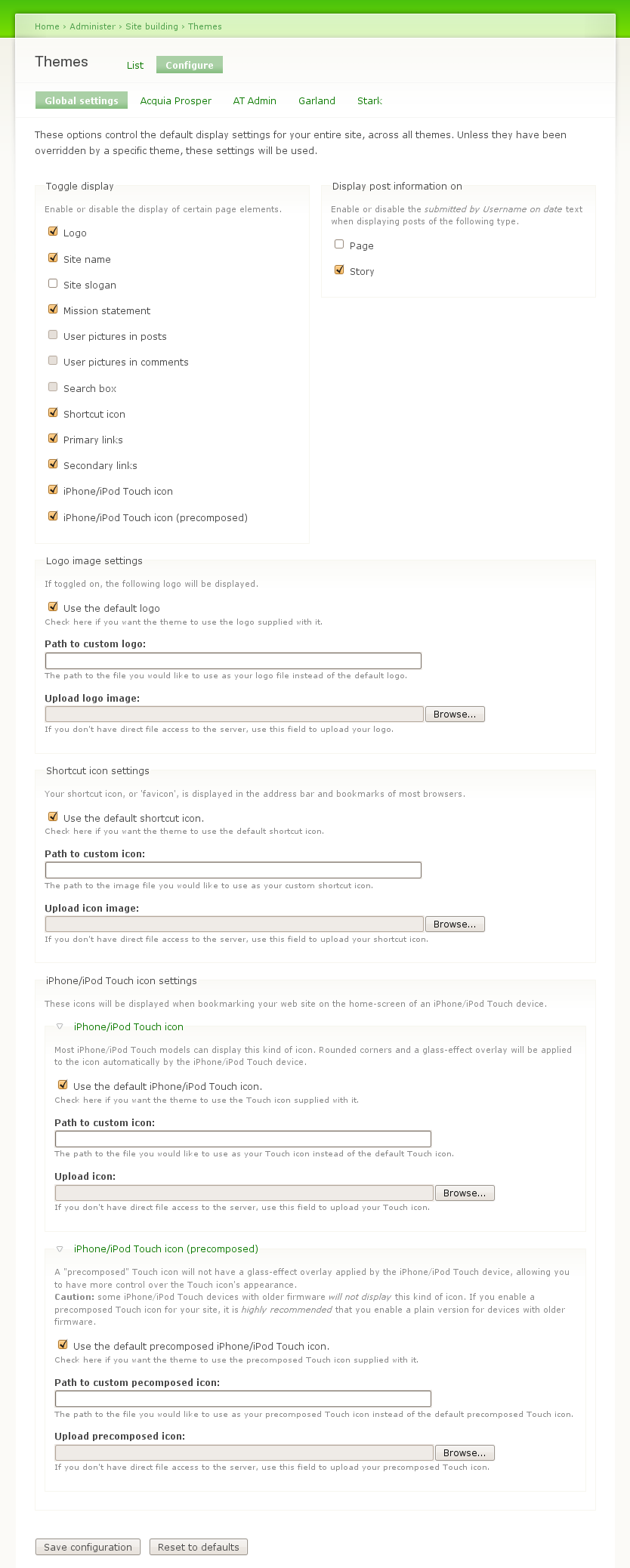The image size is (630, 1568).
Task: Switch to the List tab
Action: click(x=135, y=66)
